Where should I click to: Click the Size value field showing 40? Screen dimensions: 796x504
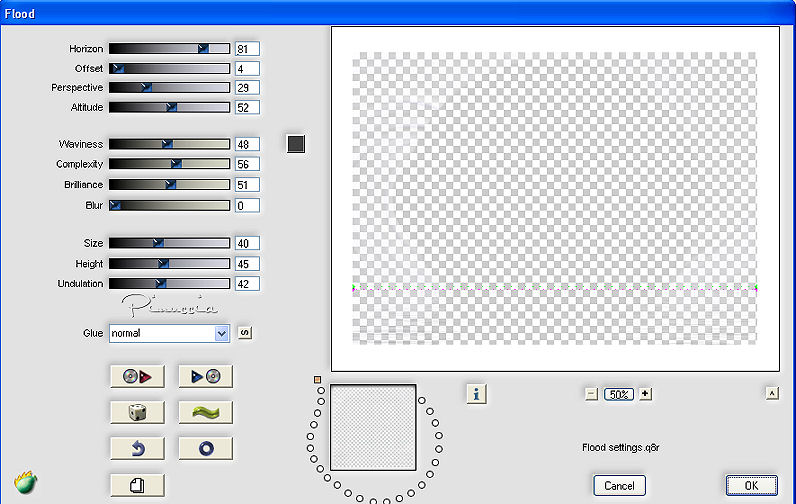247,243
